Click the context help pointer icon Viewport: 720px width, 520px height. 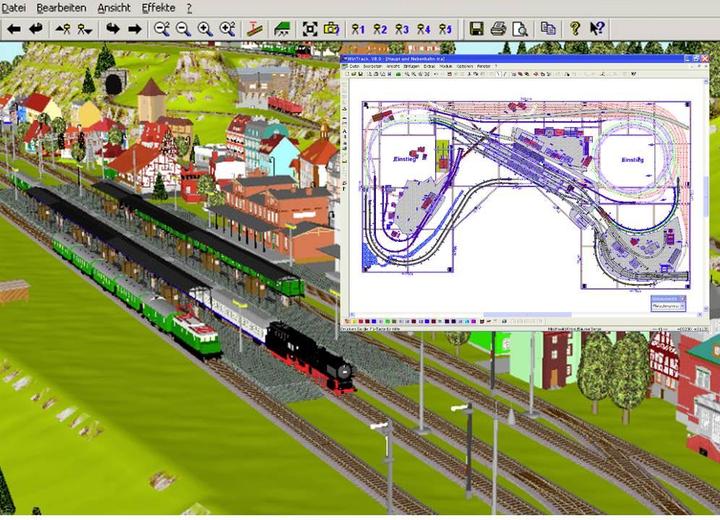[x=597, y=29]
